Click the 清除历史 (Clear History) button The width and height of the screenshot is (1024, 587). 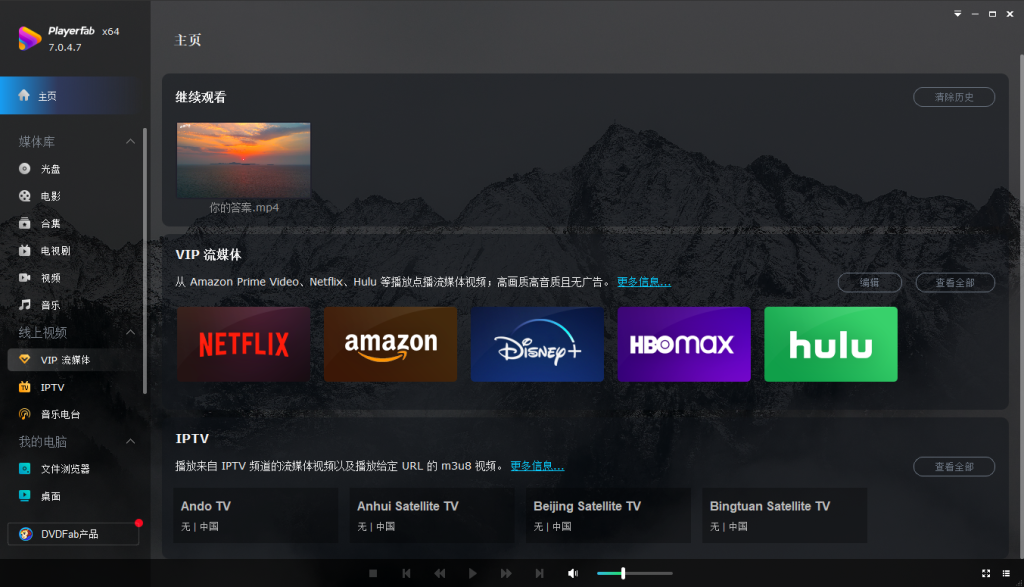(x=952, y=97)
